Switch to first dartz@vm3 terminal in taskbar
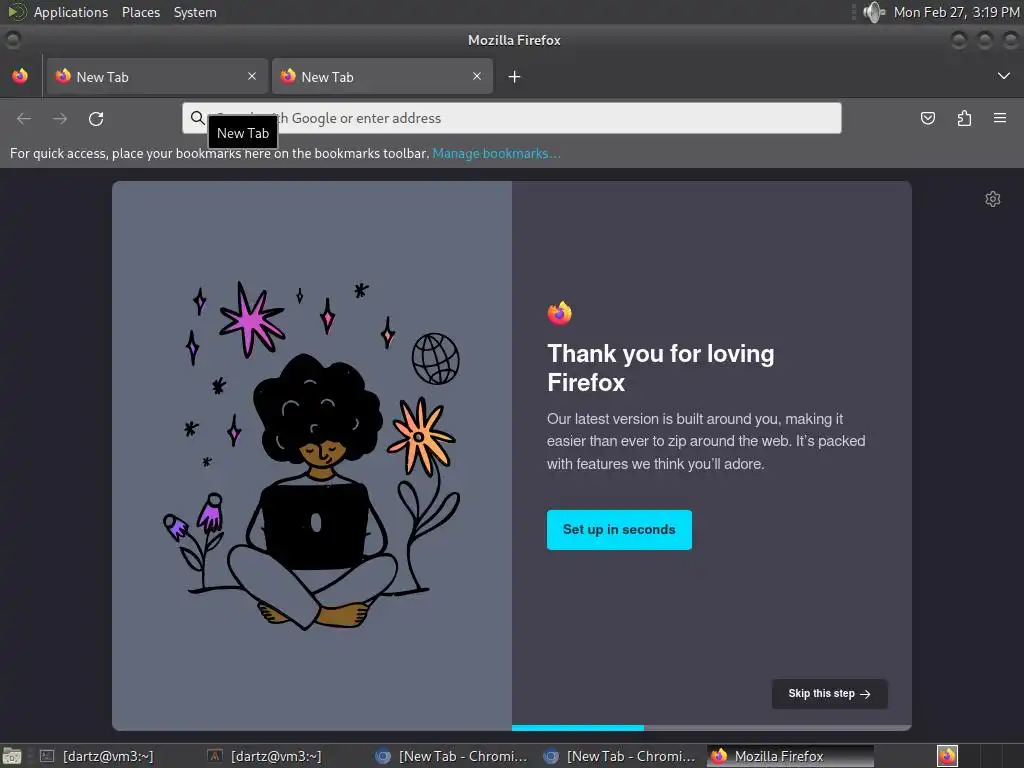The image size is (1024, 768). coord(97,756)
